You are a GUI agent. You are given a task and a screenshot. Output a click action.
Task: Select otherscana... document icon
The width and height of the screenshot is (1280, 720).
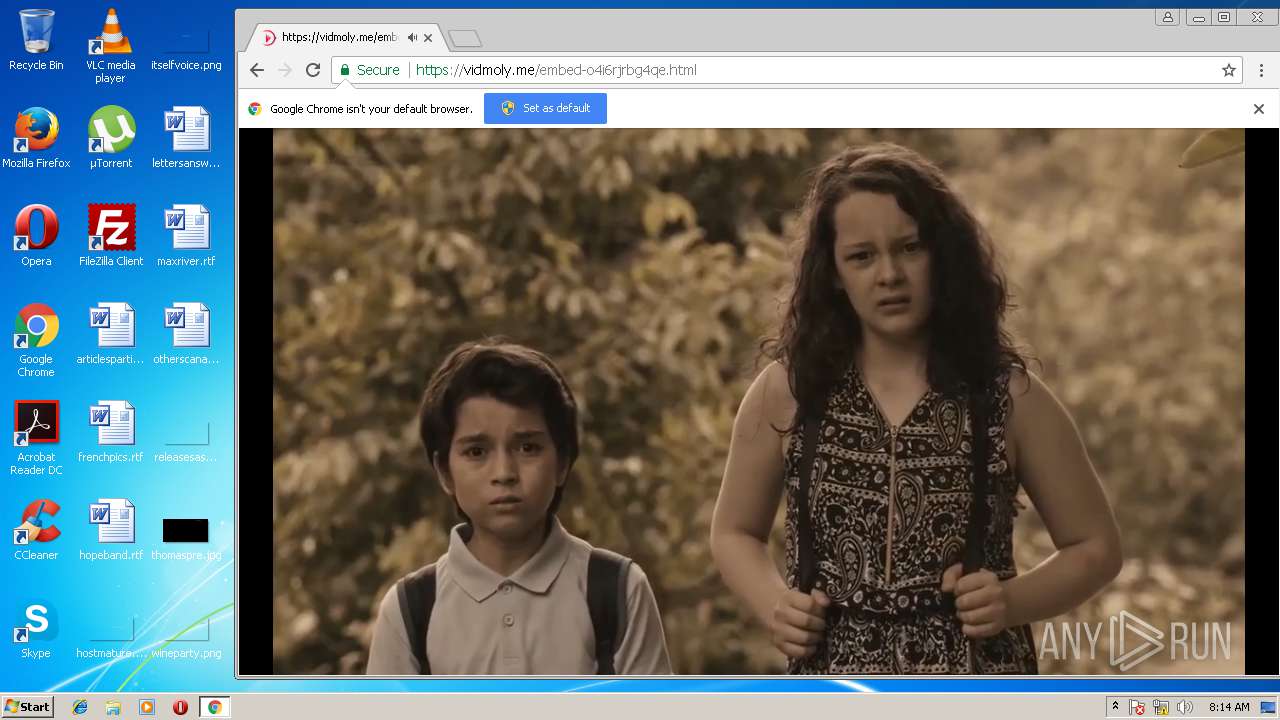[x=186, y=334]
